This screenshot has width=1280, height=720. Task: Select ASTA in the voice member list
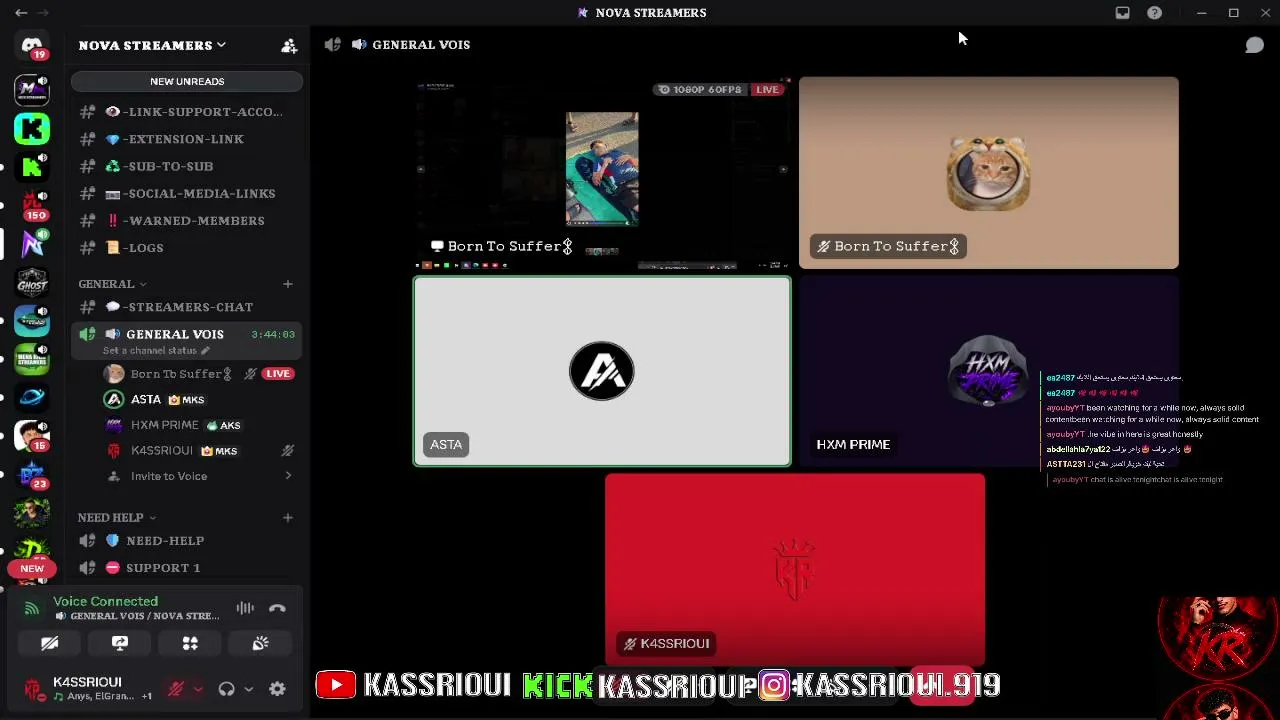[199, 399]
